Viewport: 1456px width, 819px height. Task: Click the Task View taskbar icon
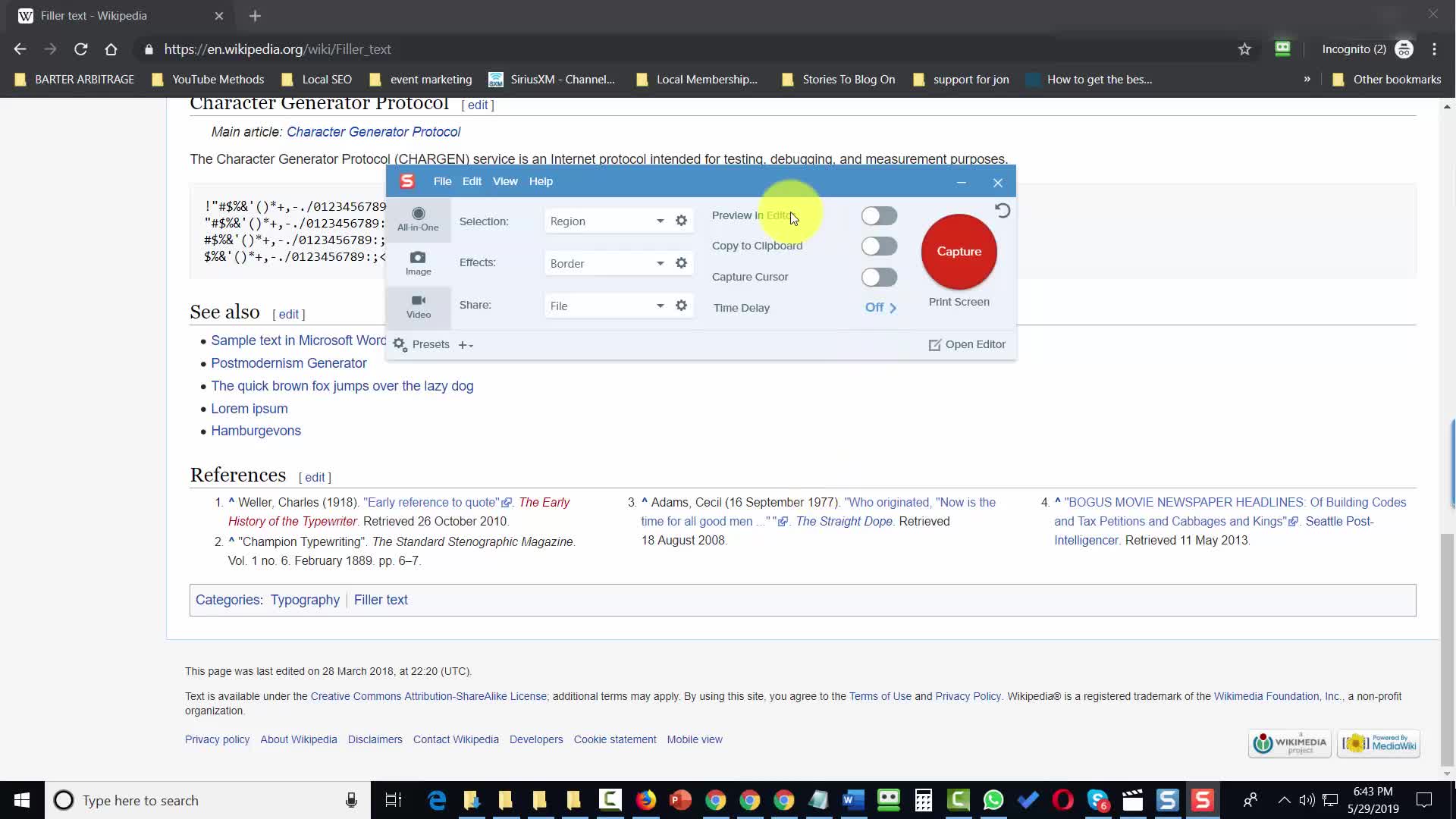click(393, 800)
